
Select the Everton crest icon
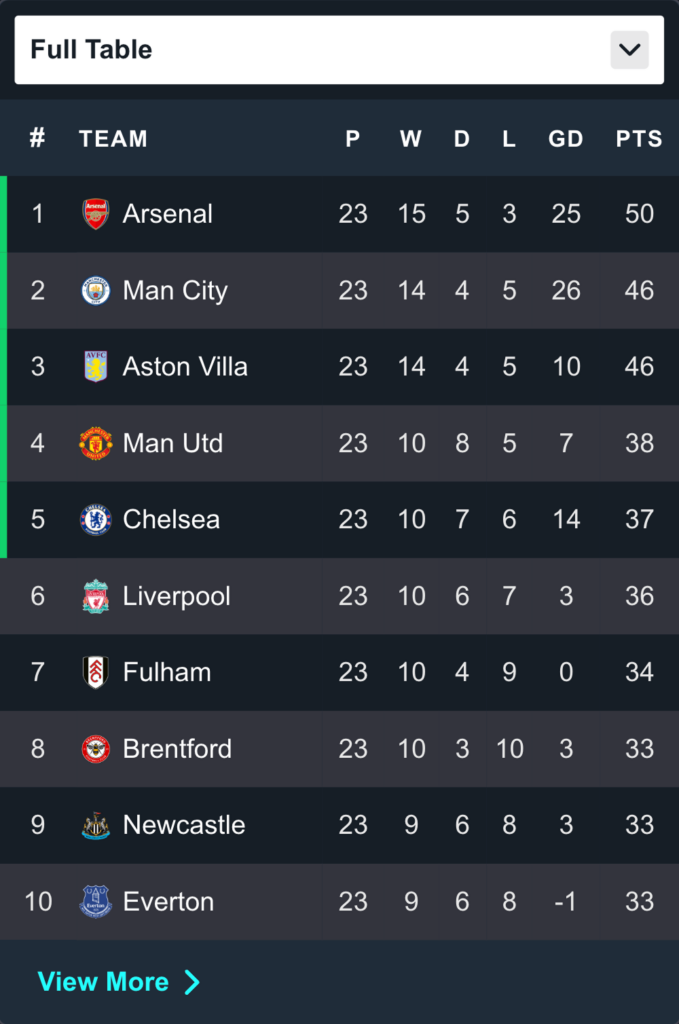tap(96, 902)
